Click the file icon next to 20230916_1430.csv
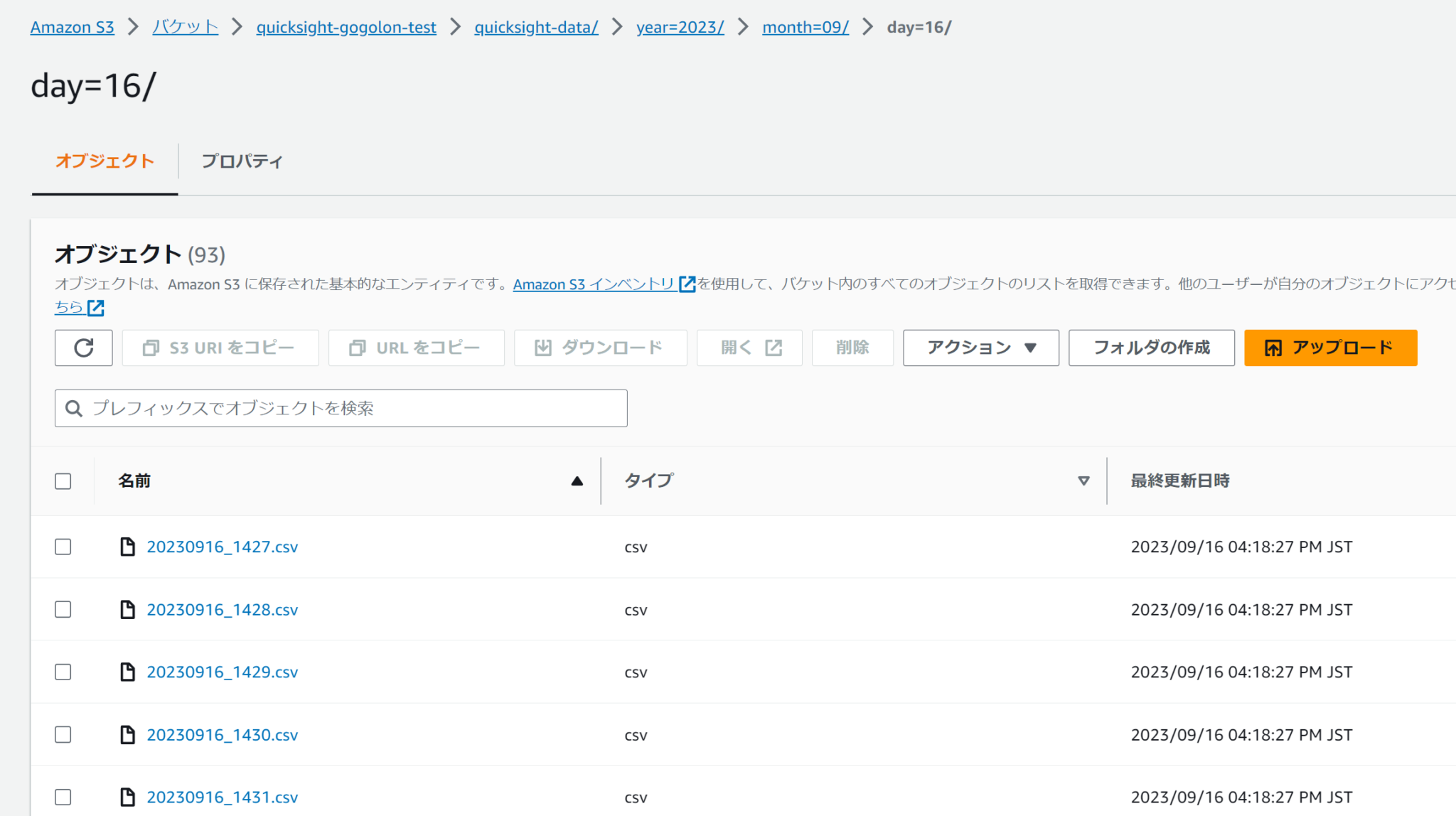The image size is (1456, 816). tap(127, 734)
